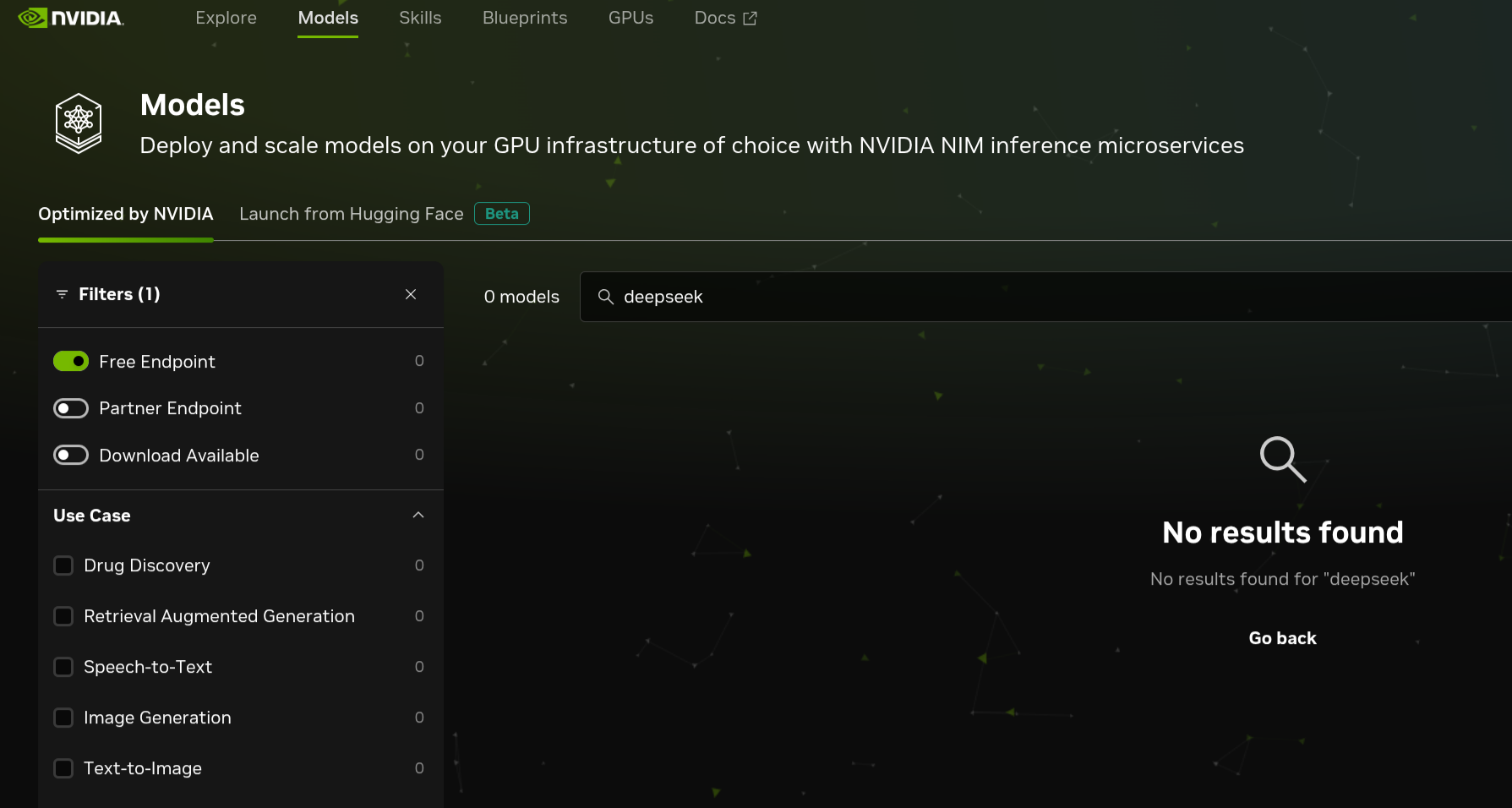Click the deepseek search input field
Image resolution: width=1512 pixels, height=808 pixels.
click(1045, 297)
